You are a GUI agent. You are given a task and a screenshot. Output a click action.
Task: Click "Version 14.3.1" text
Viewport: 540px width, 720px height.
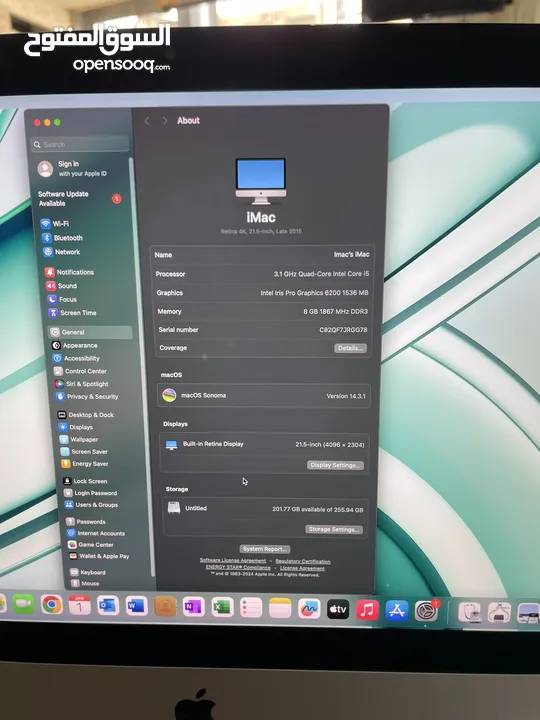[x=346, y=396]
